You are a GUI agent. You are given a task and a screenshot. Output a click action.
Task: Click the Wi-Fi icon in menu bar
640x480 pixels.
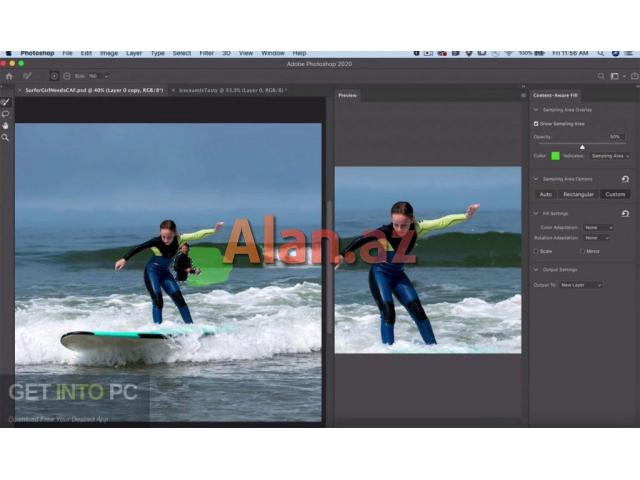(509, 53)
